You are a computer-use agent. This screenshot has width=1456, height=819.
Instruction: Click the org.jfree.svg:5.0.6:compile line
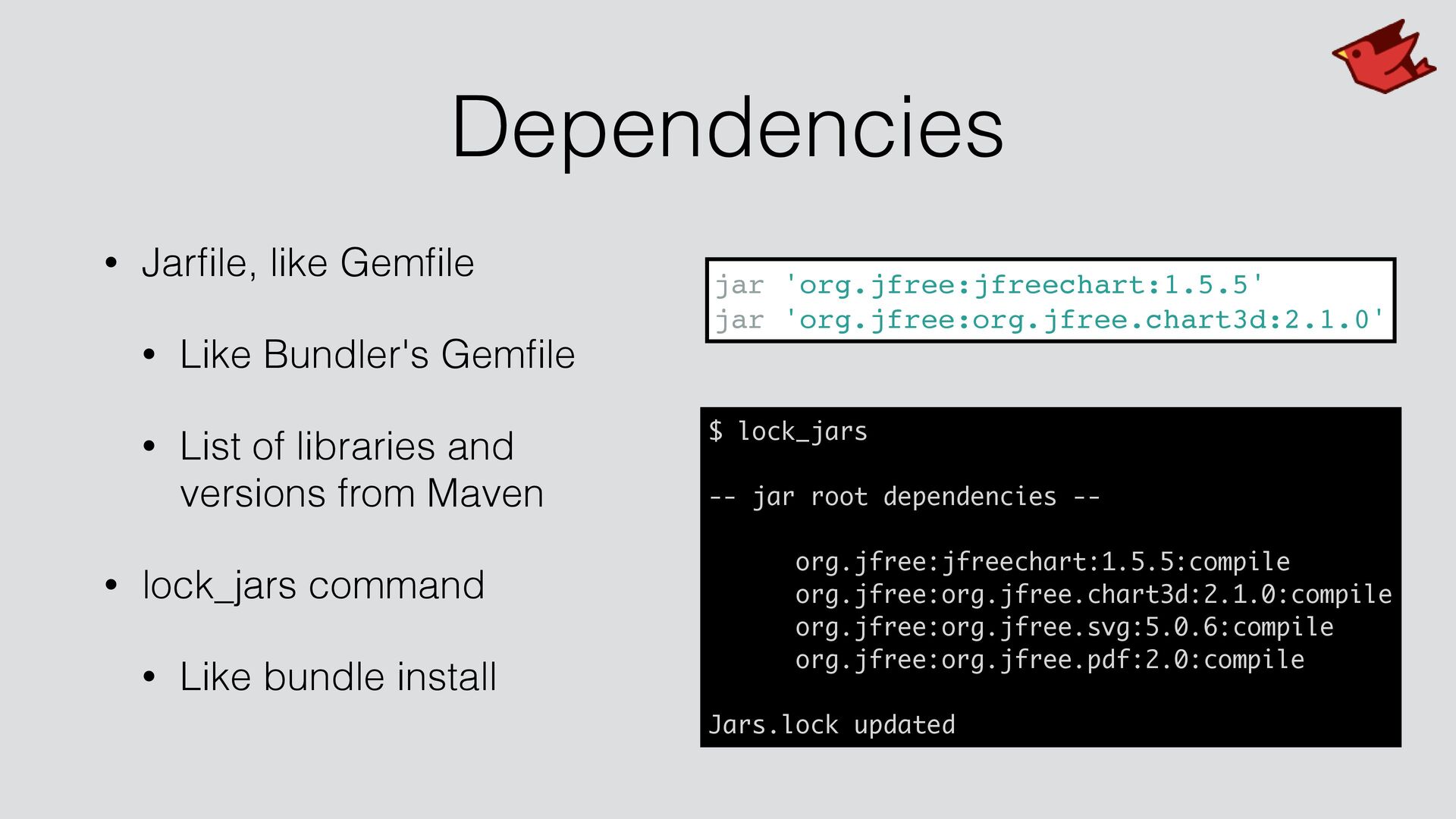[x=1064, y=627]
